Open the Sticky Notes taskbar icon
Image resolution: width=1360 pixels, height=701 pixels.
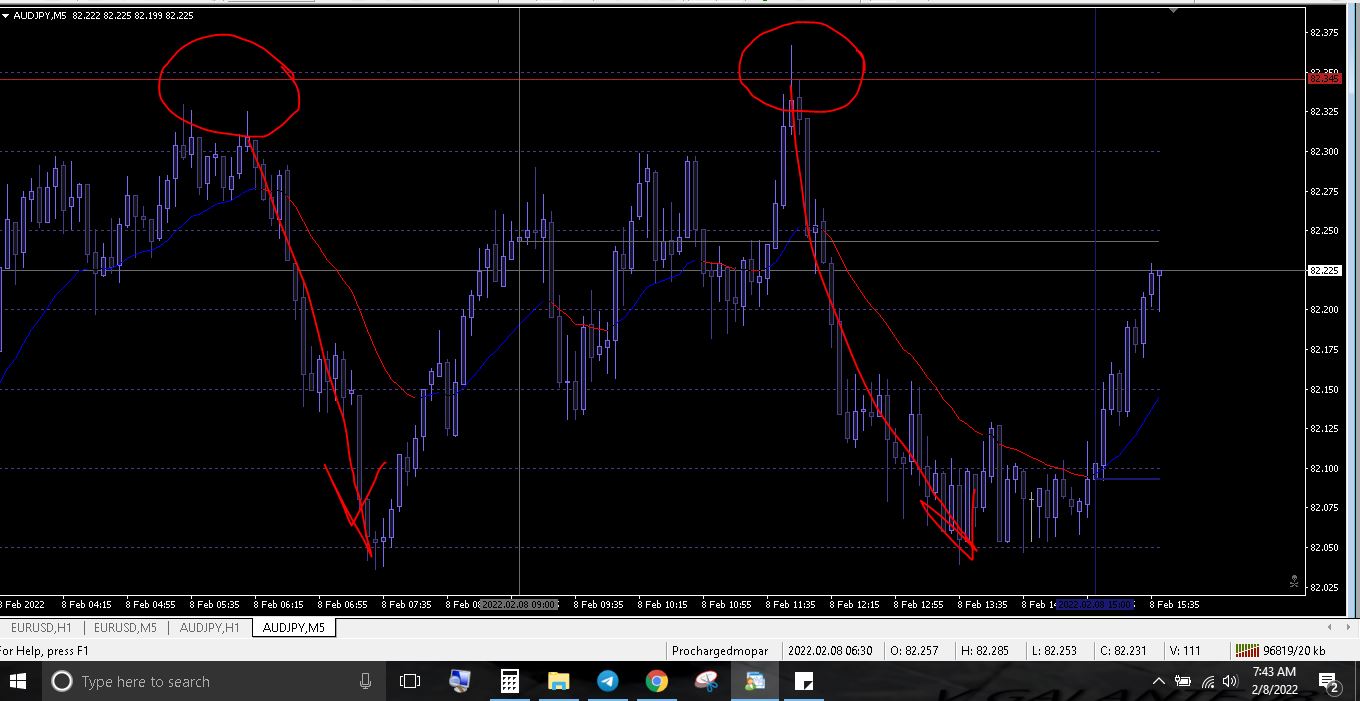tap(803, 681)
